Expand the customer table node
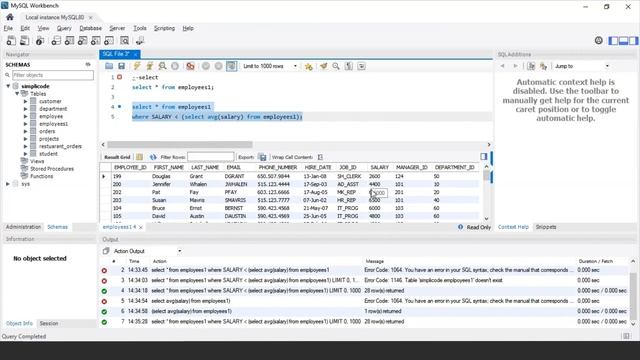Screen dimensions: 640x360 [x=25, y=101]
